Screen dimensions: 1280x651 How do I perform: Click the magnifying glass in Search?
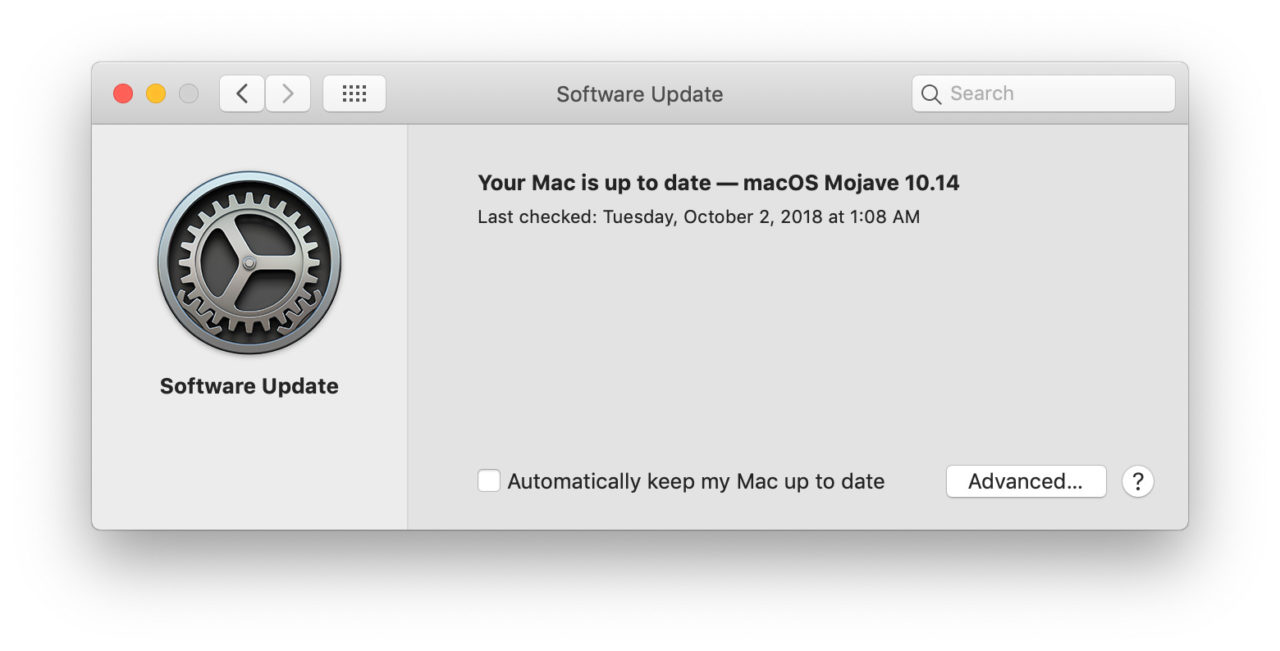[931, 94]
